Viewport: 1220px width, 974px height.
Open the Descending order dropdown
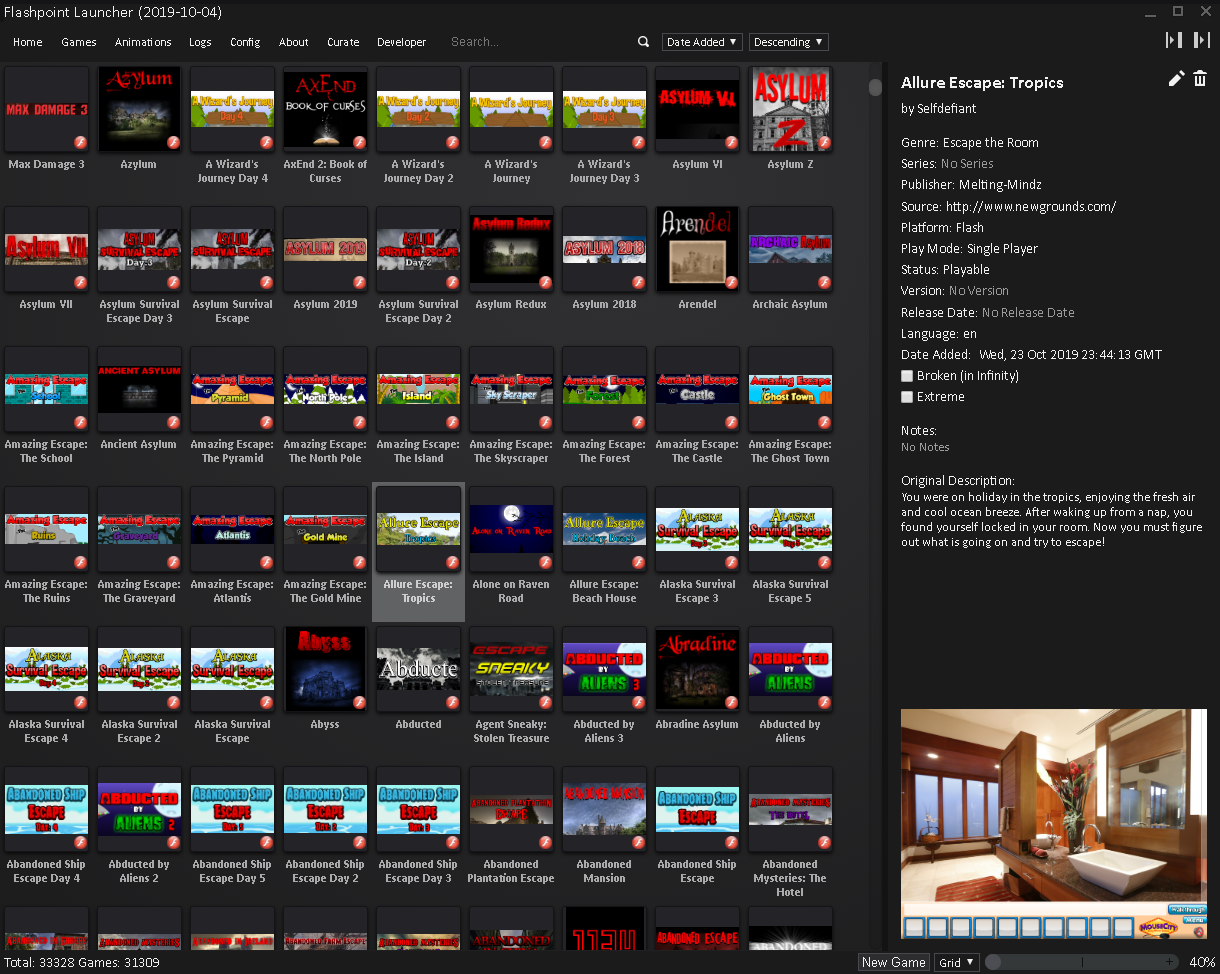788,42
